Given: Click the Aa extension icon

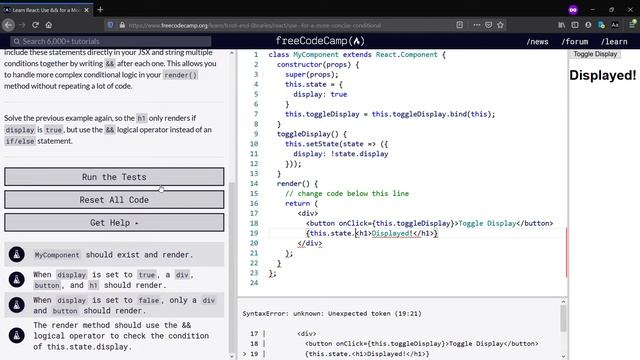Looking at the screenshot, I should coord(615,25).
